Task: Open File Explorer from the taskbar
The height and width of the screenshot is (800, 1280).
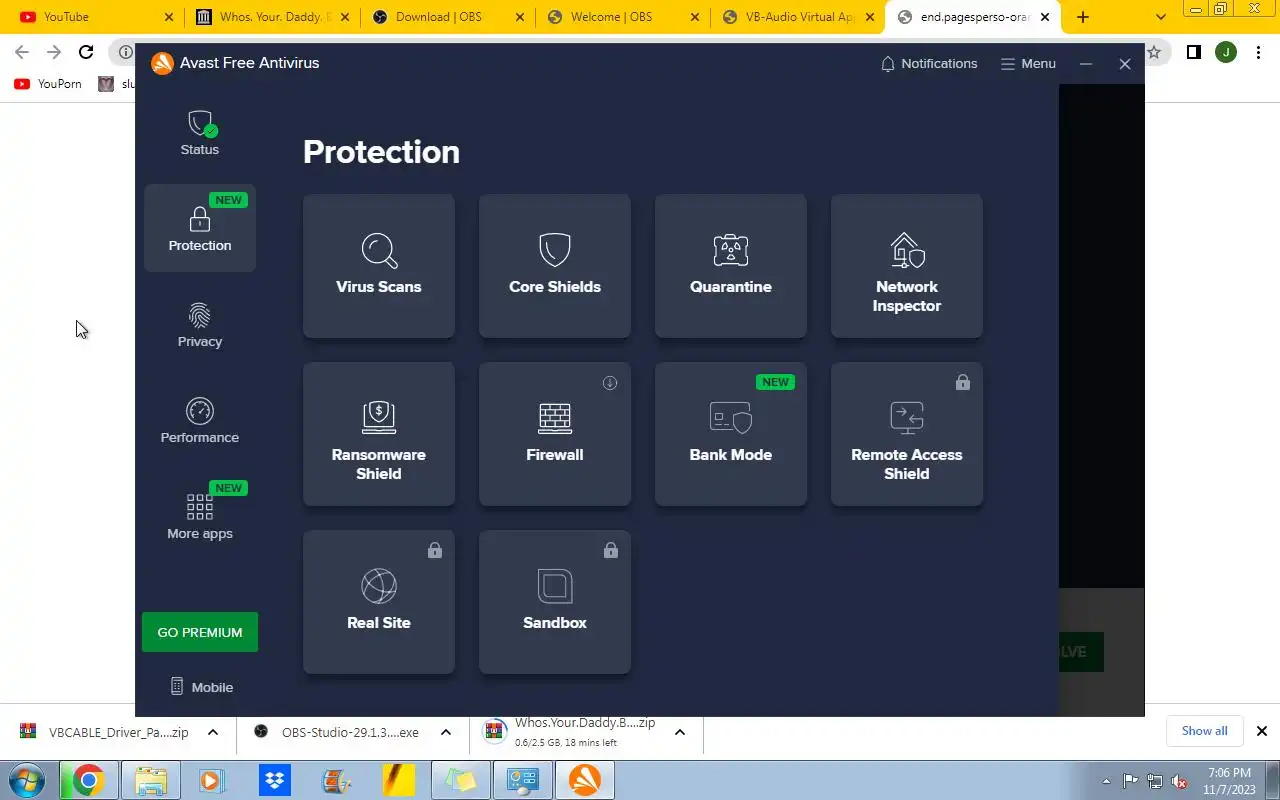Action: point(150,780)
